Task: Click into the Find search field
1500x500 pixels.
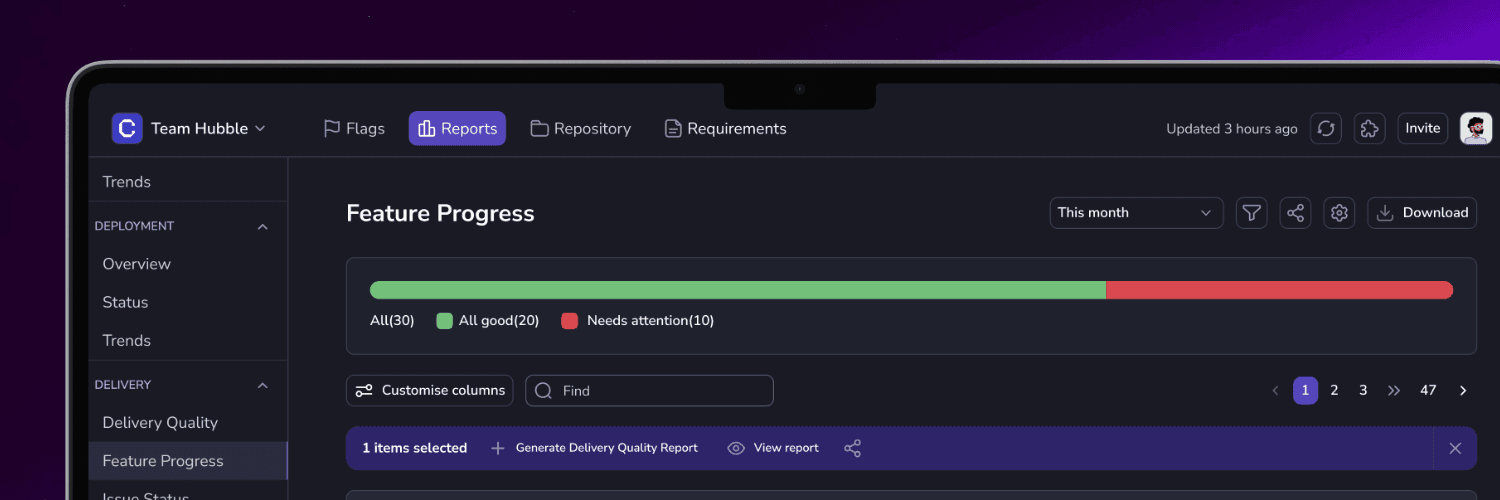Action: click(x=649, y=390)
